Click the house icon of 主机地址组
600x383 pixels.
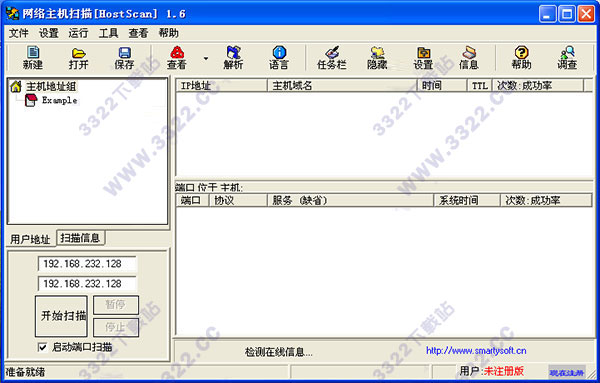16,86
